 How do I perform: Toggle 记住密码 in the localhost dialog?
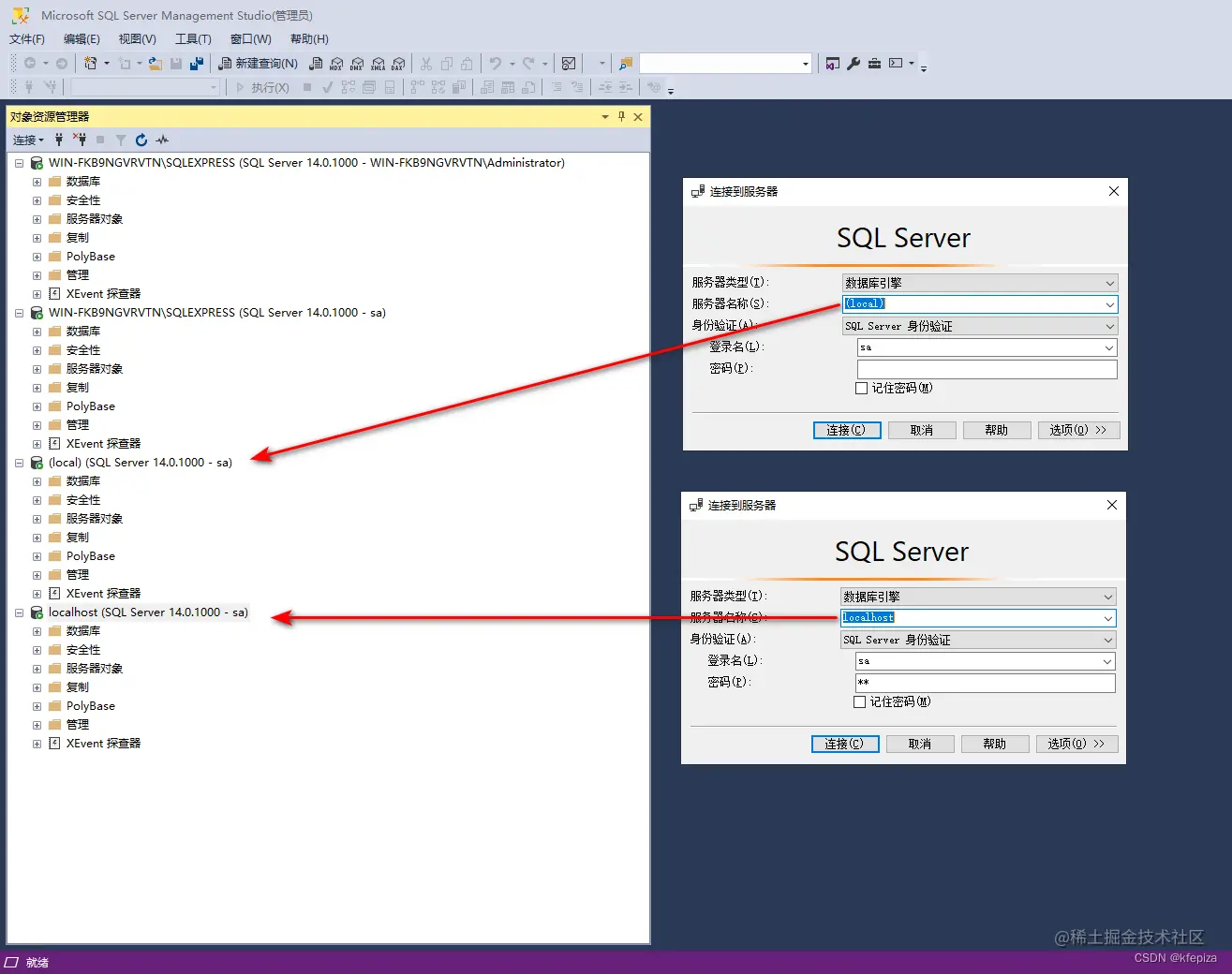pos(859,701)
